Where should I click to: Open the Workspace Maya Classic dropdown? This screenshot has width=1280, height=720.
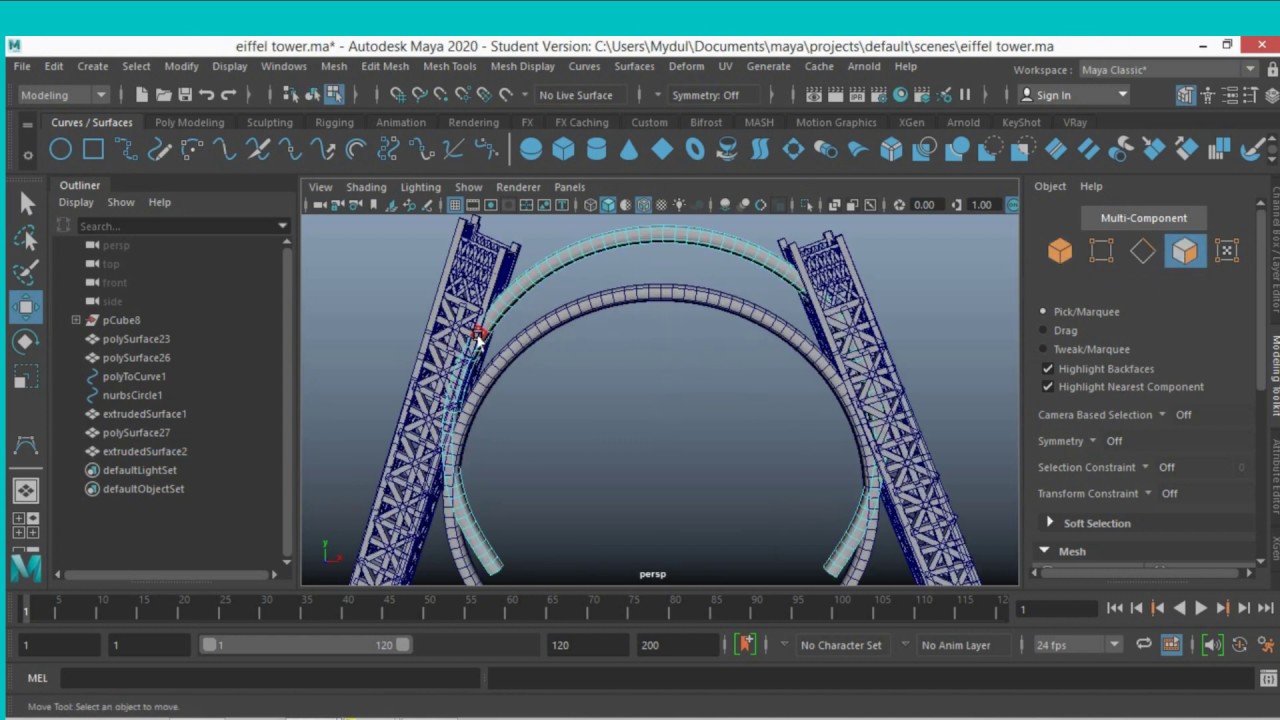coord(1168,70)
